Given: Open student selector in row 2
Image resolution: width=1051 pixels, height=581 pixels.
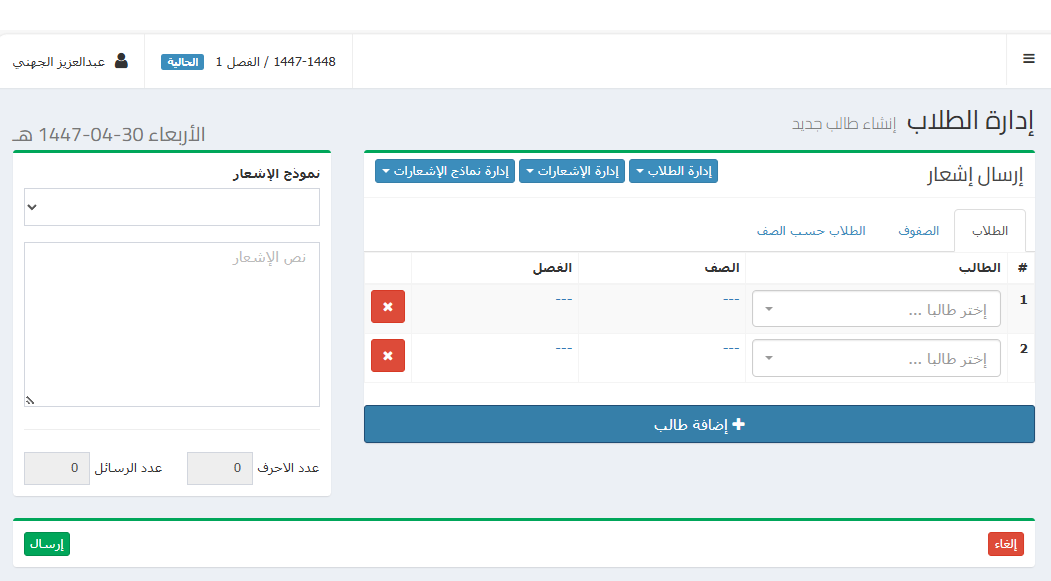Looking at the screenshot, I should 875,358.
